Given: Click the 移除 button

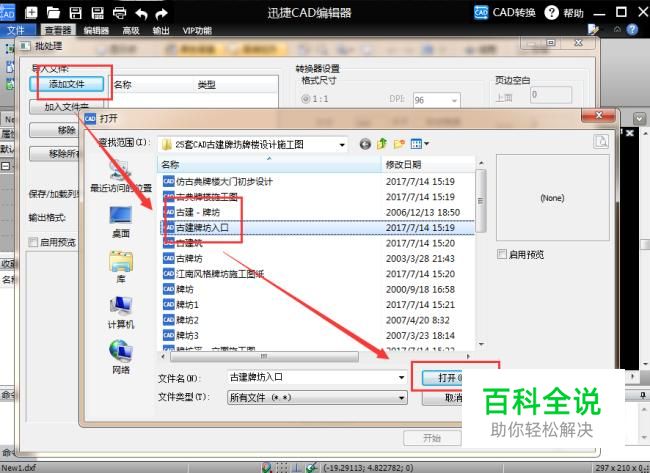Looking at the screenshot, I should 54,130.
